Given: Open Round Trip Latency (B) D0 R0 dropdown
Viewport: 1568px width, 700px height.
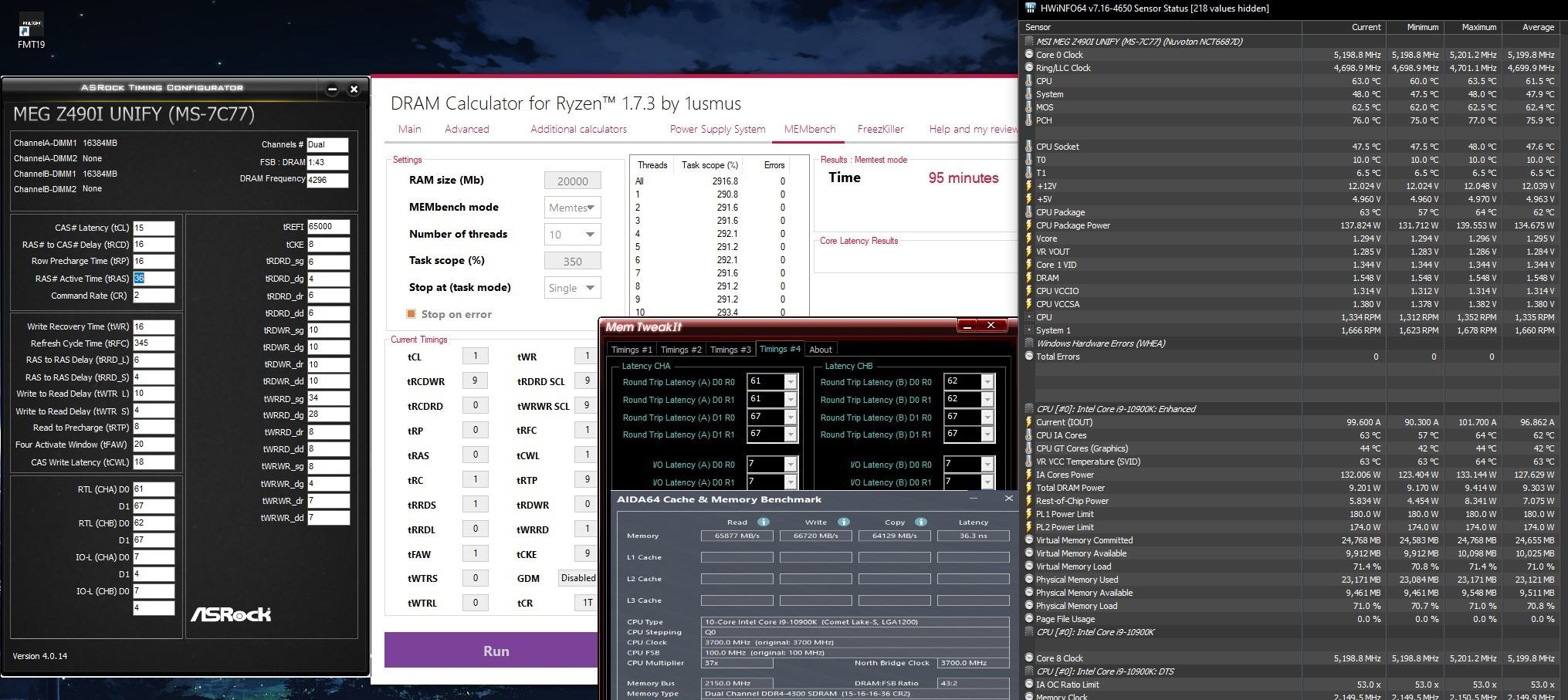Looking at the screenshot, I should pos(987,382).
